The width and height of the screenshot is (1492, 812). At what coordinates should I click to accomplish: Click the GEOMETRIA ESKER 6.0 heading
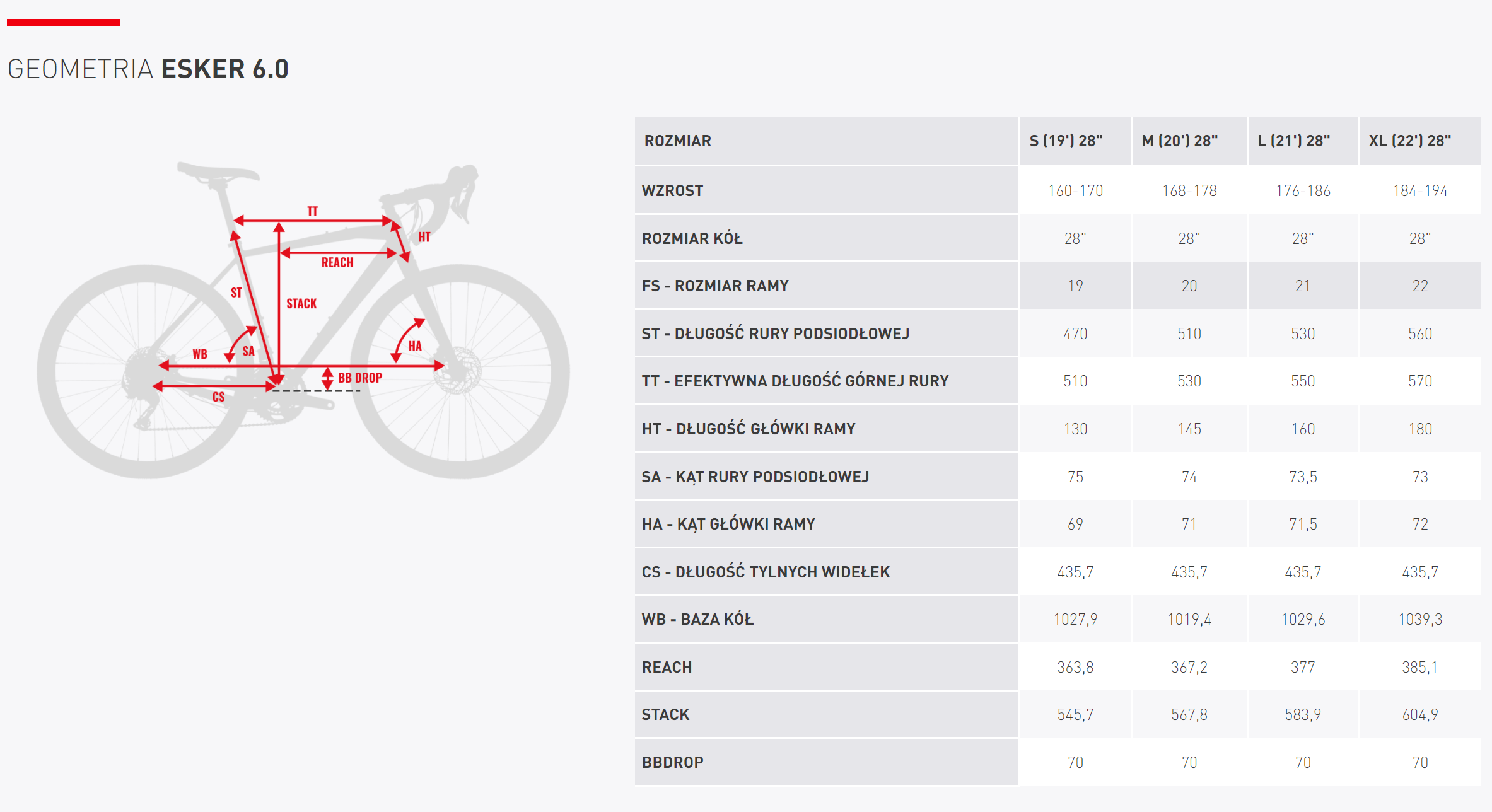148,69
